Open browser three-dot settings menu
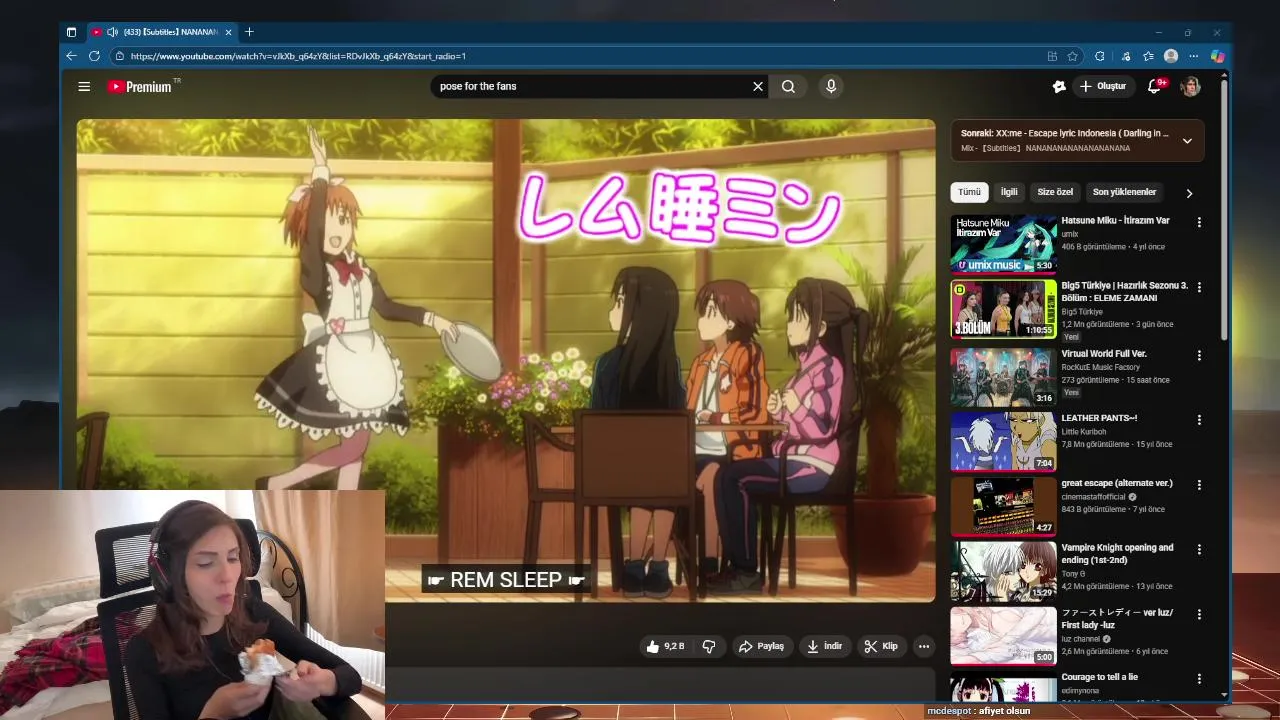The image size is (1280, 720). 1193,56
